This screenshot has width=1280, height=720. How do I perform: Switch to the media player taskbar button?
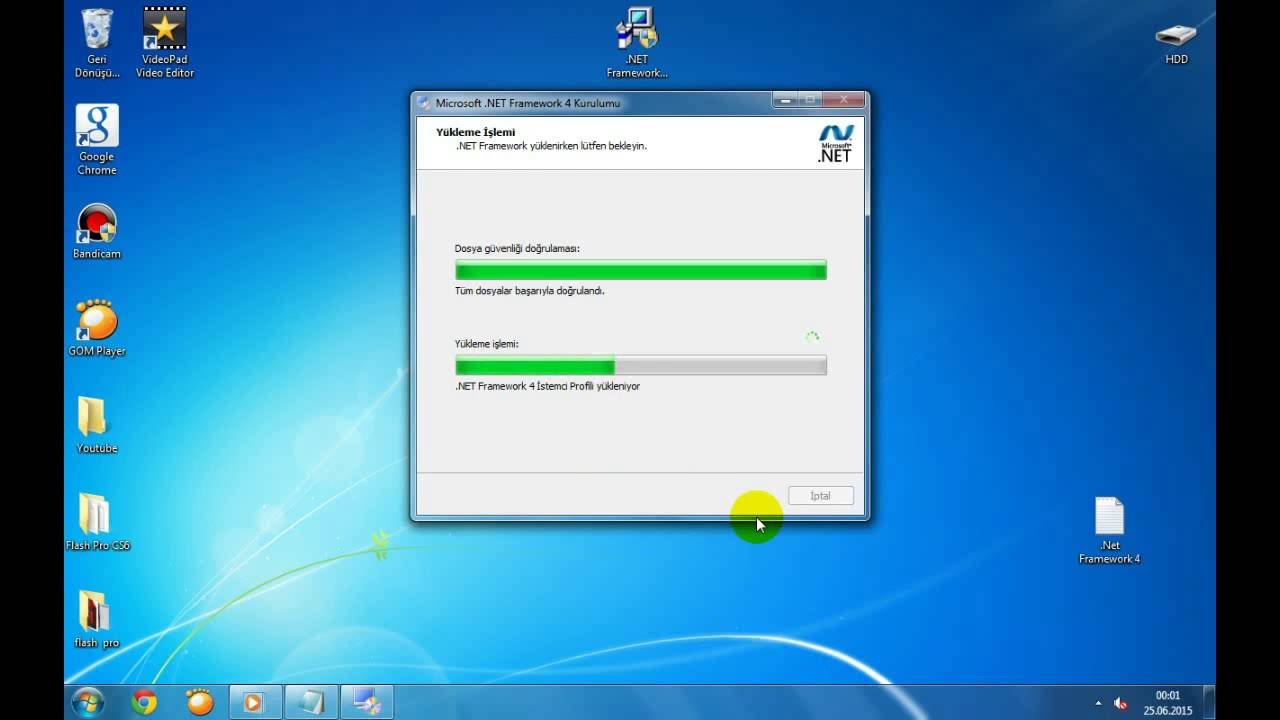(x=255, y=702)
